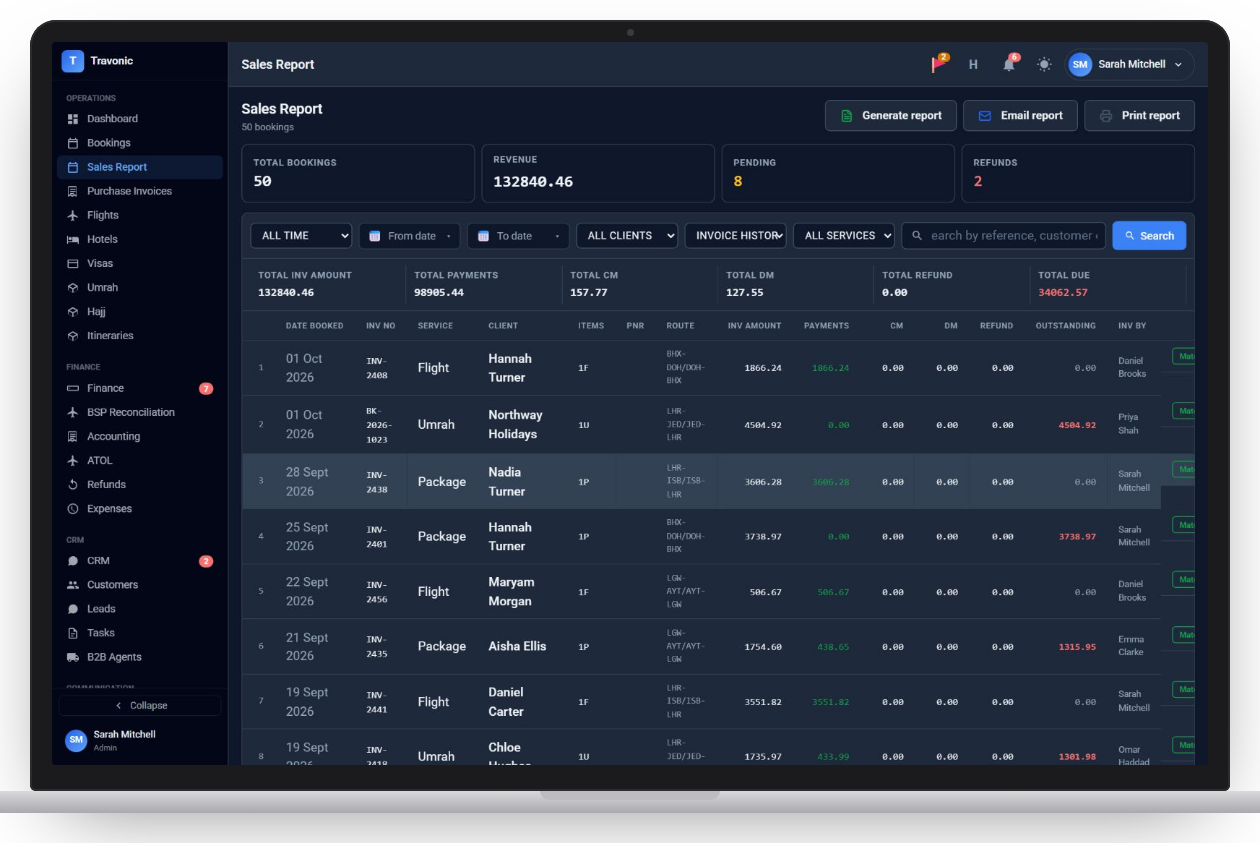Click the Refunds arrow icon

coord(73,484)
